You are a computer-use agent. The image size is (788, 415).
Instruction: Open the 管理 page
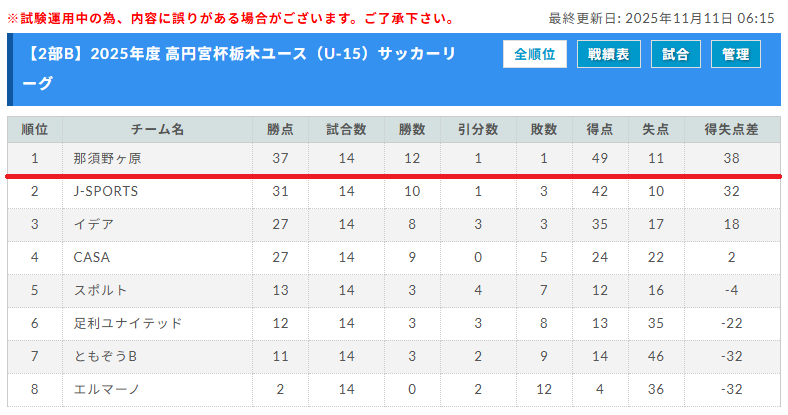click(736, 55)
